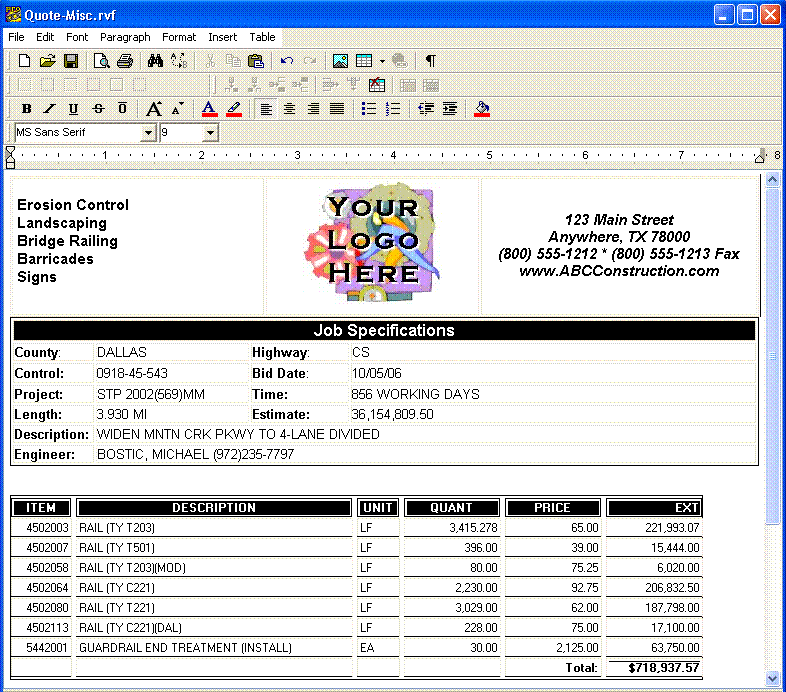
Task: Decrease paragraph indent
Action: pyautogui.click(x=426, y=109)
